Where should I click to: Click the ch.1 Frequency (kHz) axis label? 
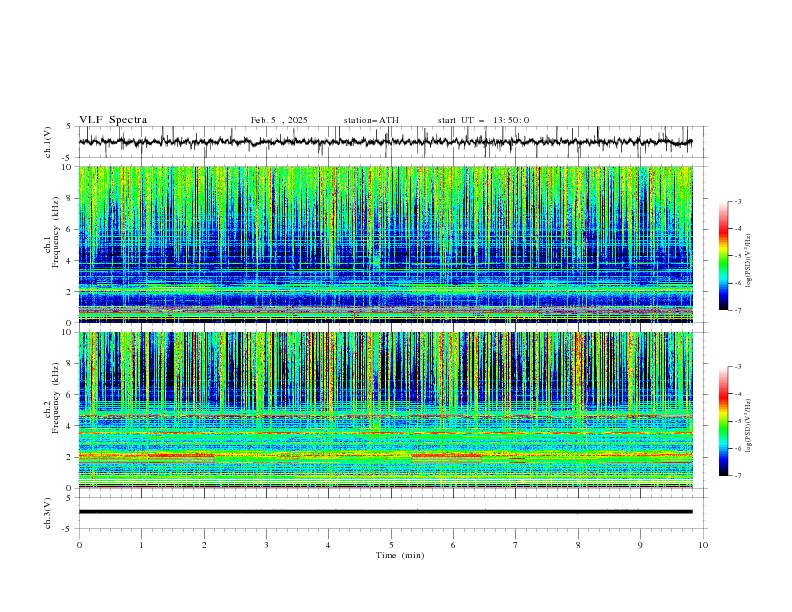coord(52,230)
